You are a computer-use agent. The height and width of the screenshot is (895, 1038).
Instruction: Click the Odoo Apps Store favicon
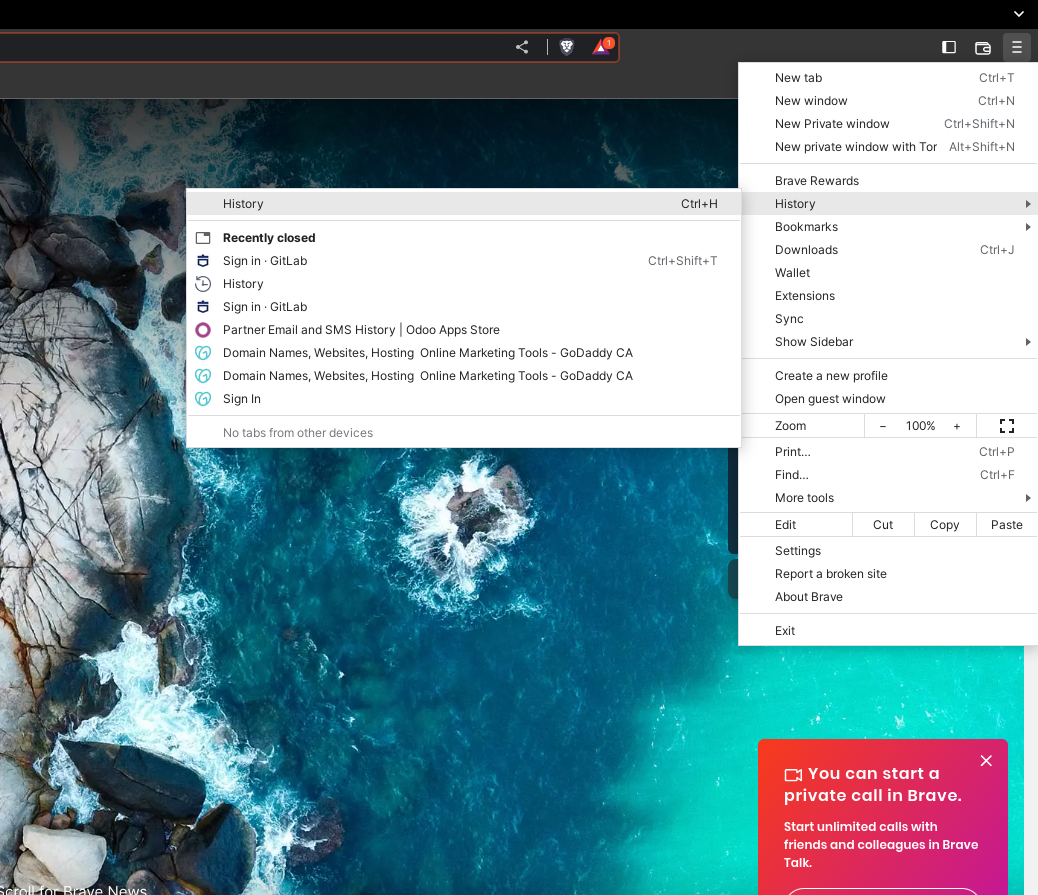point(203,330)
